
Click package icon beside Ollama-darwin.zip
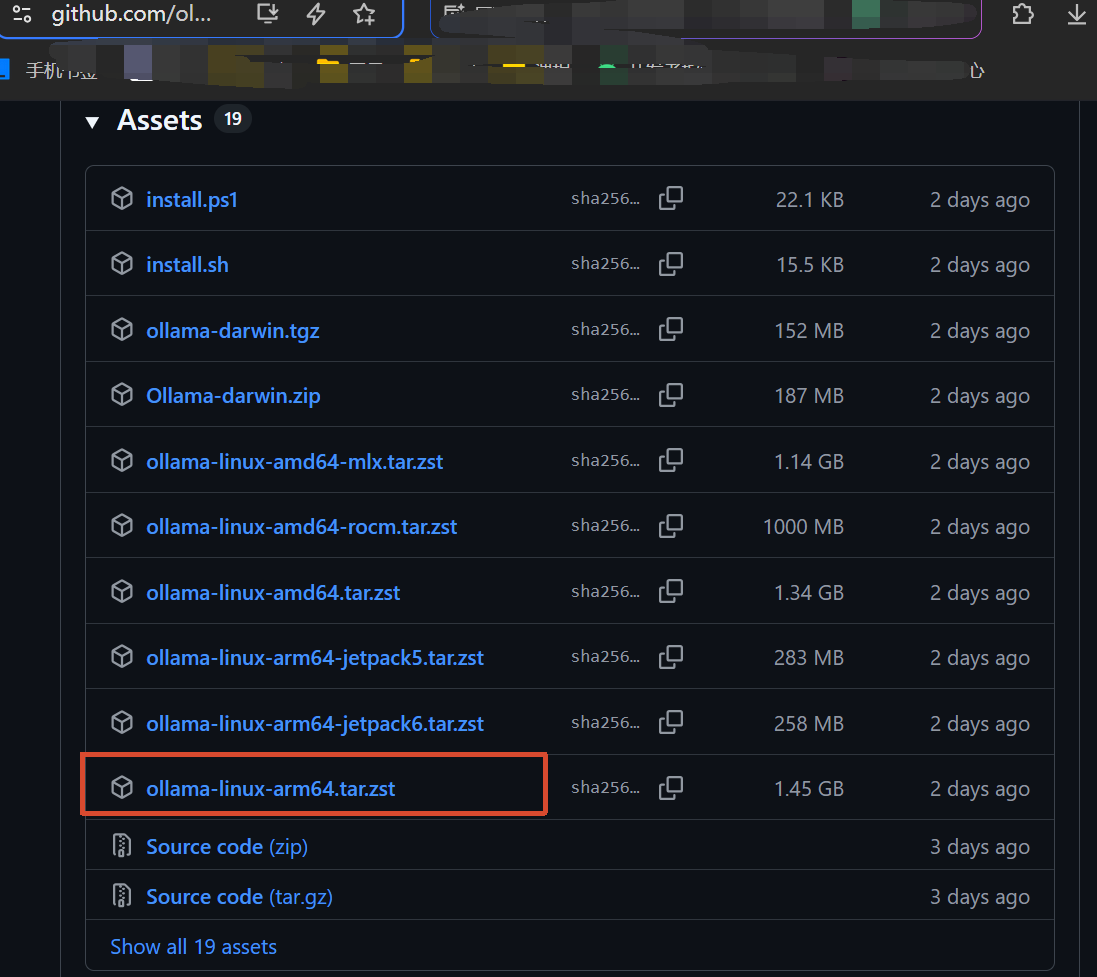[x=122, y=395]
